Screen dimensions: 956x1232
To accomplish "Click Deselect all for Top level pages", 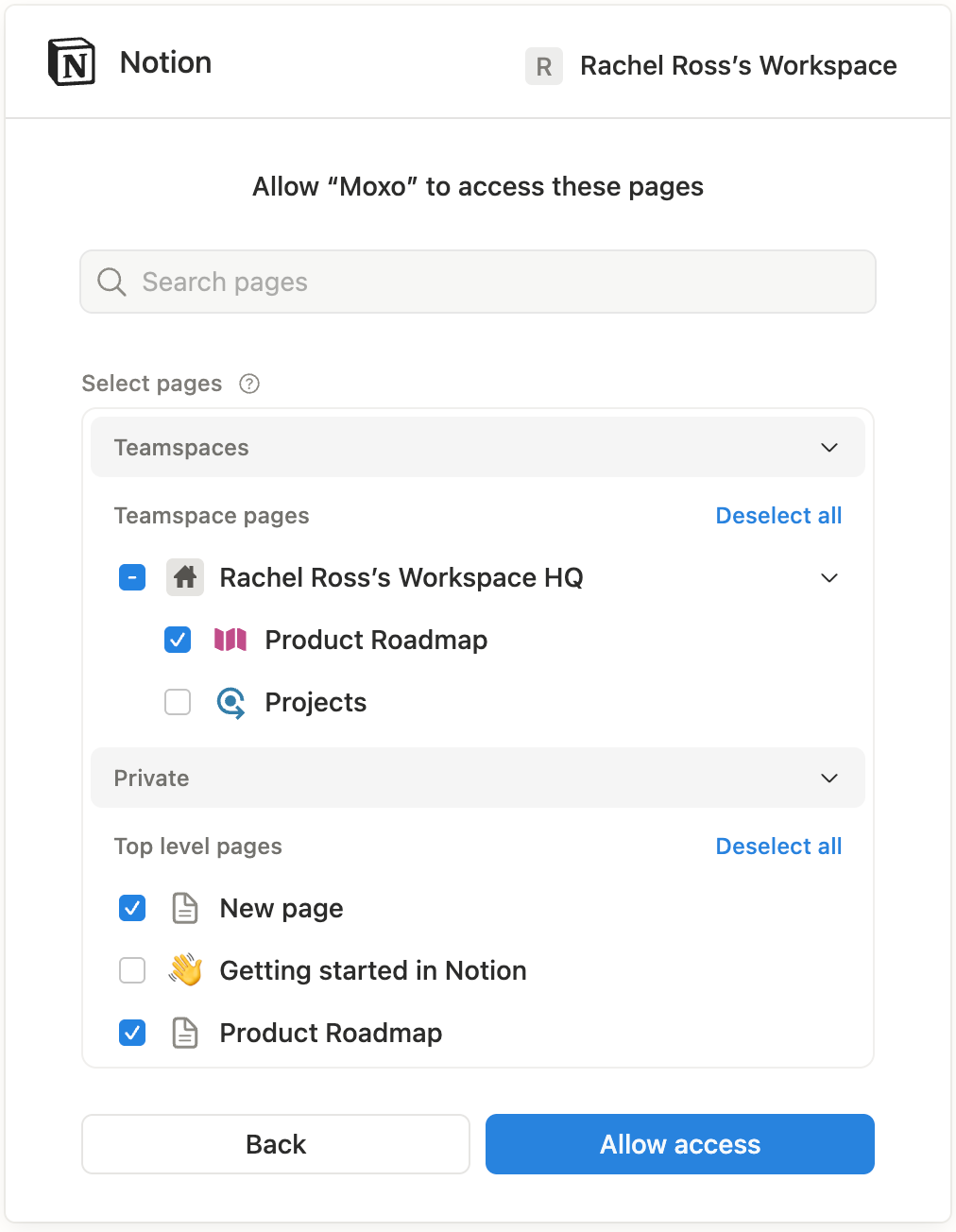I will point(778,847).
